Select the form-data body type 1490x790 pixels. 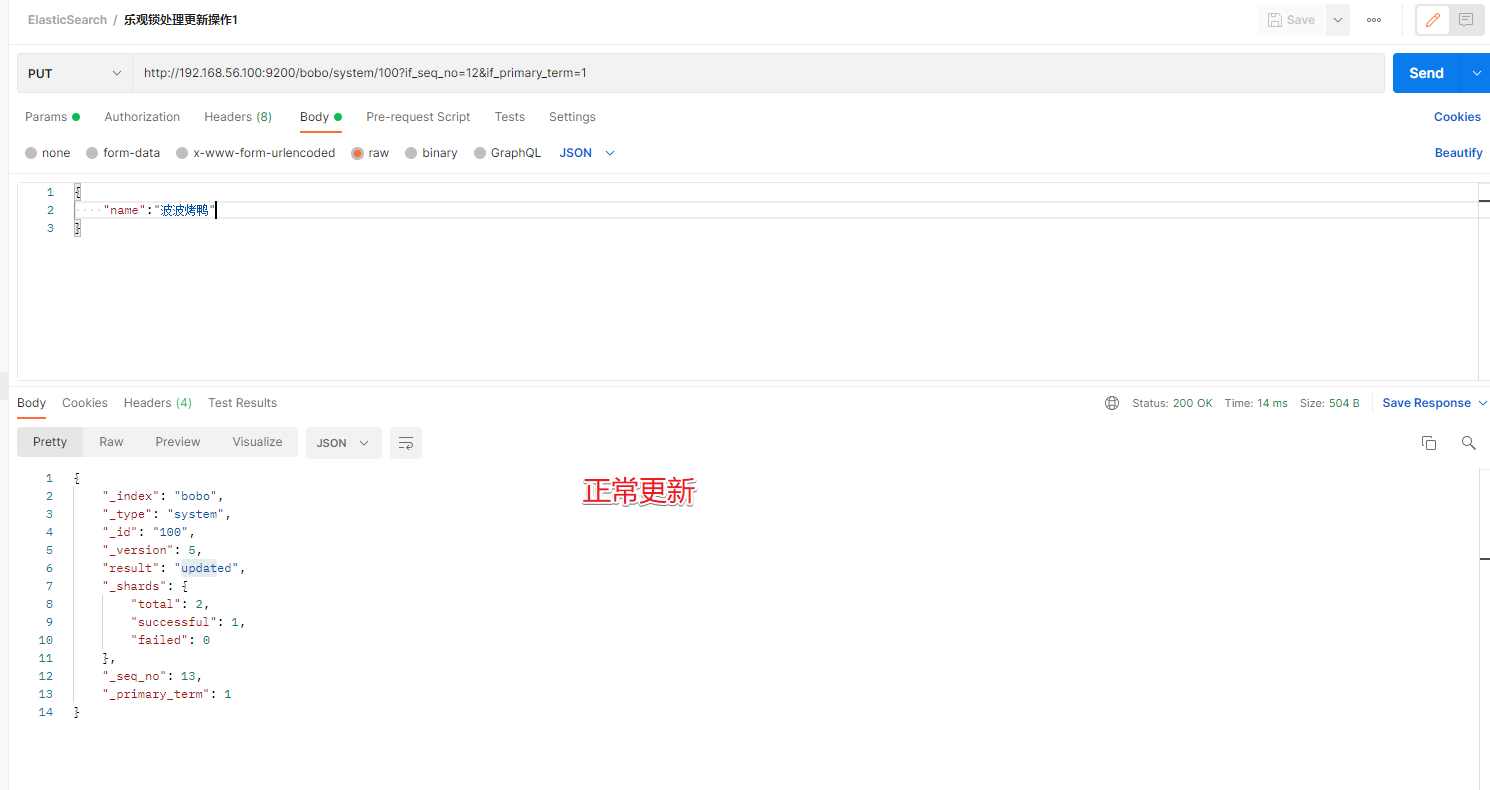pos(123,153)
